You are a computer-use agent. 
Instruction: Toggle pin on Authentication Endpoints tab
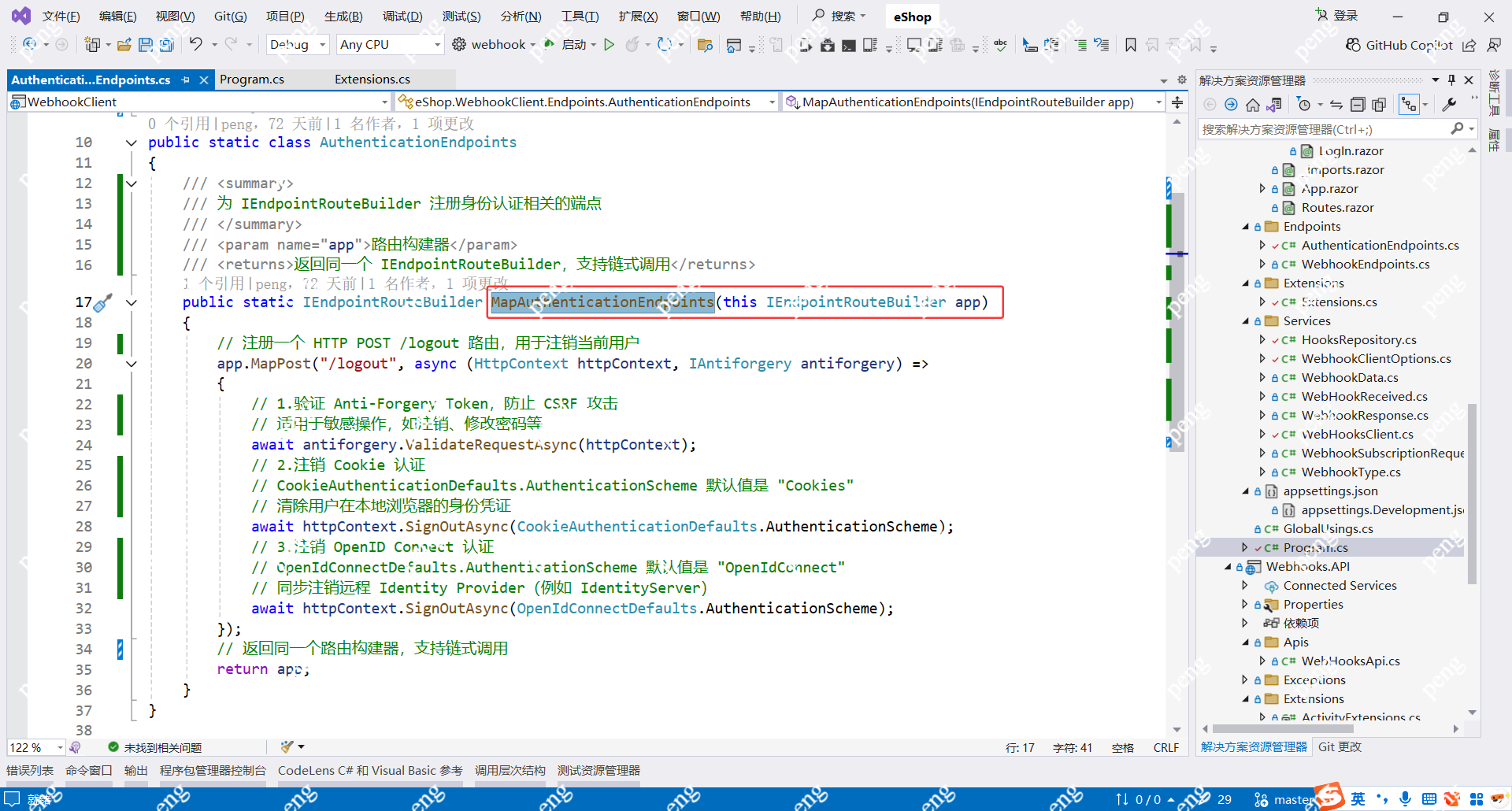click(x=186, y=80)
